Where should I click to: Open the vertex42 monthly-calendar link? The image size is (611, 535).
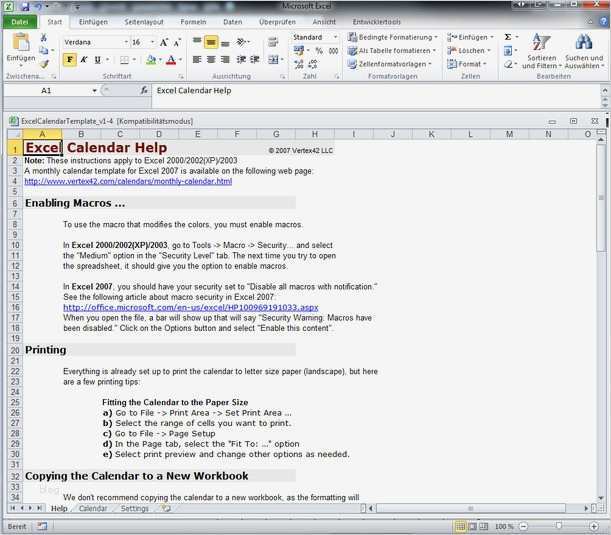[128, 181]
